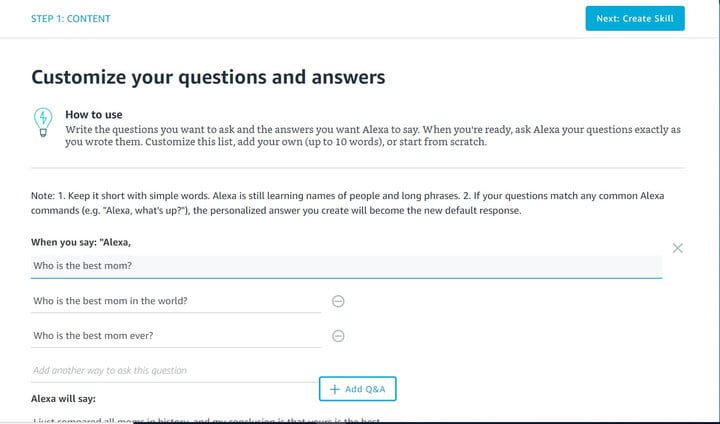Delete the "best mom ever" question variation
The width and height of the screenshot is (720, 424).
(x=338, y=336)
